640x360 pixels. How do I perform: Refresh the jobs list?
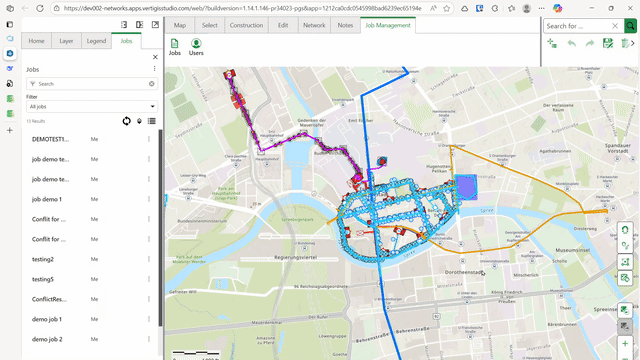(127, 121)
